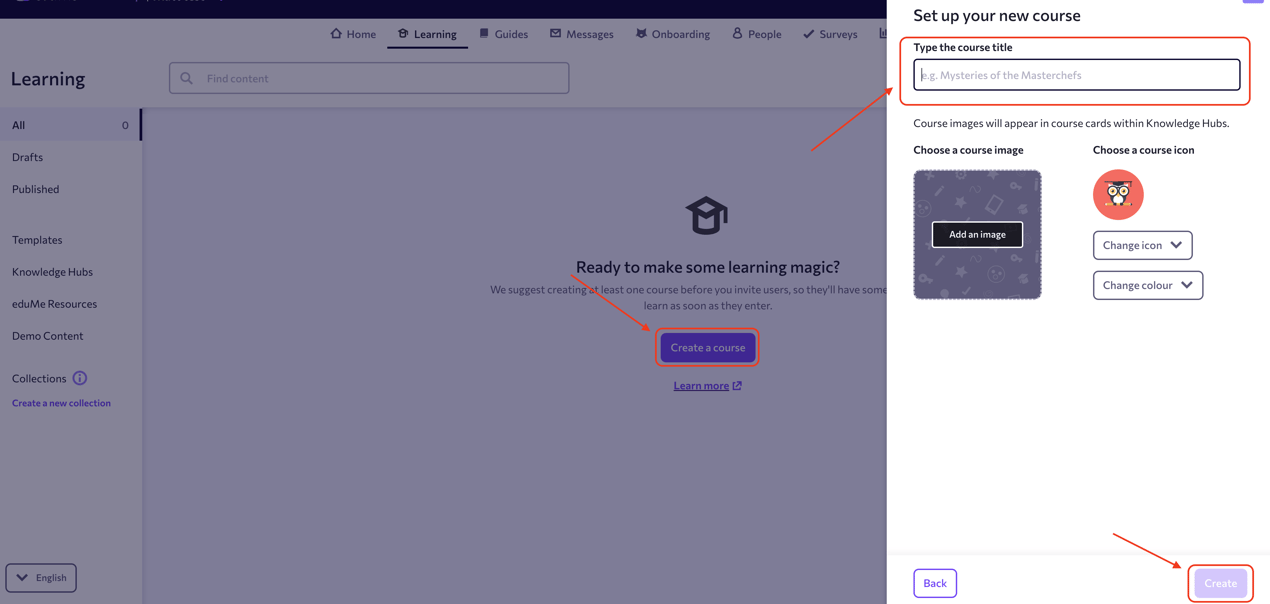Click the Create button in panel
Screen dimensions: 1270x604
(1220, 583)
